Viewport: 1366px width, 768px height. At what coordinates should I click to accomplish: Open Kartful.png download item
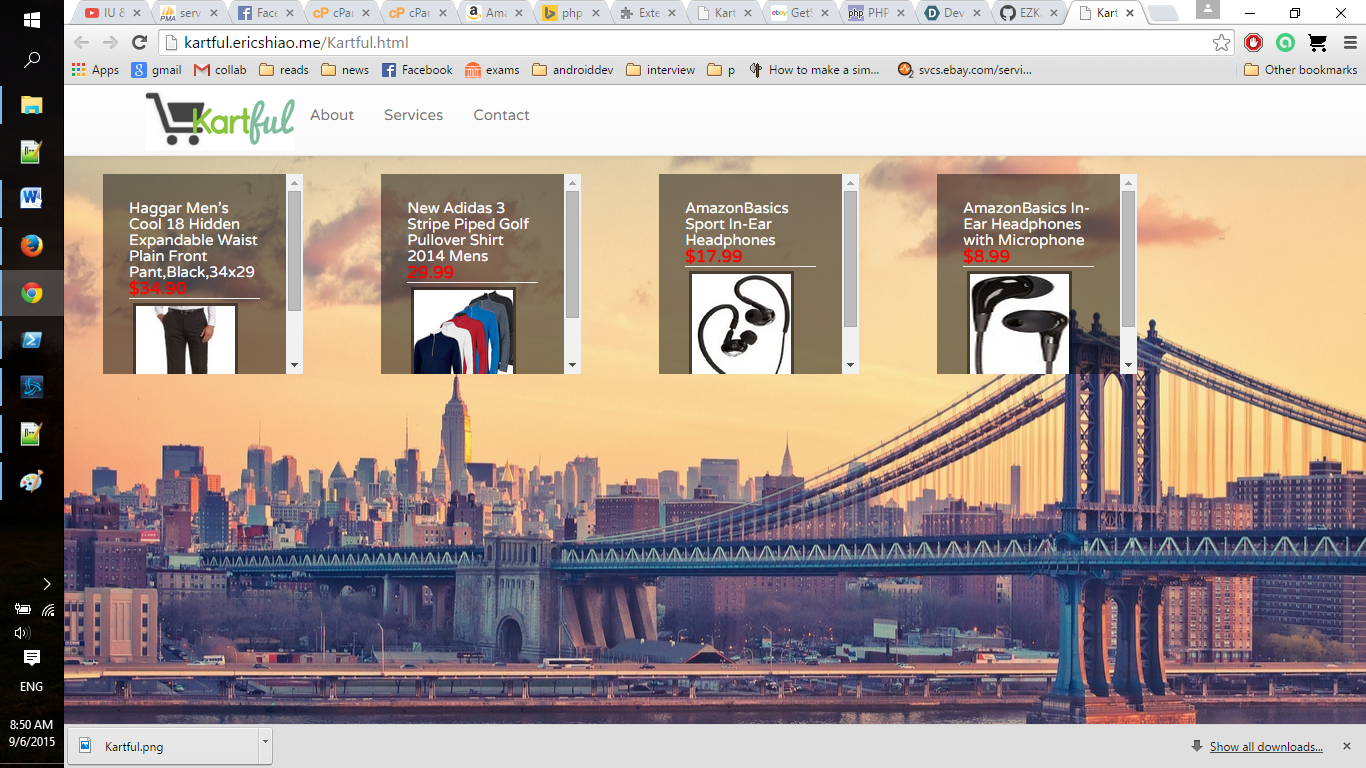163,746
